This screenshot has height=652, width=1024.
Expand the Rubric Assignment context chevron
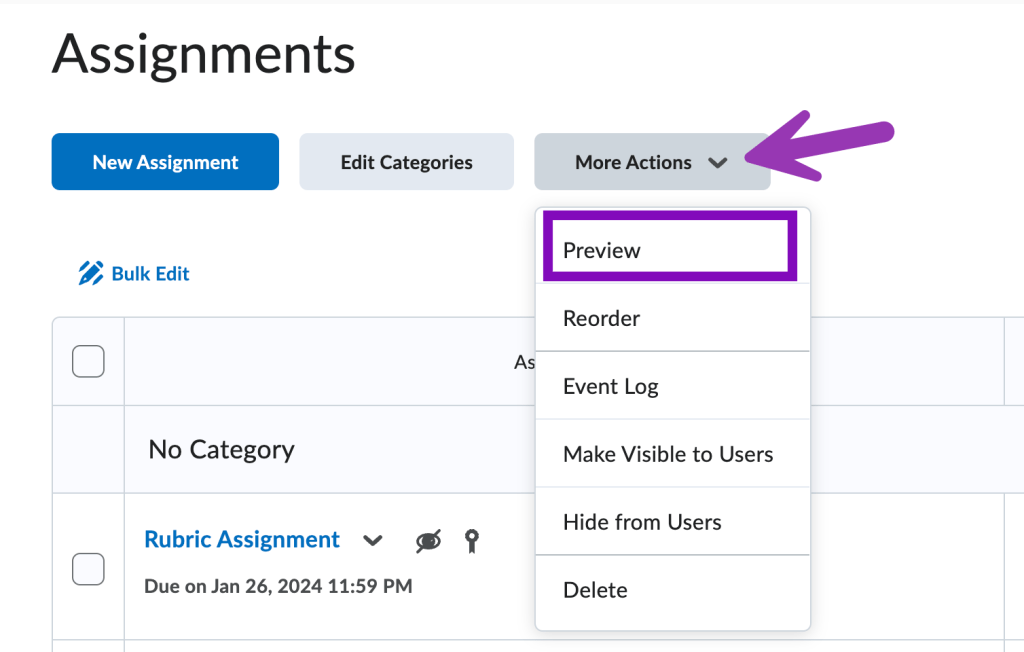pyautogui.click(x=373, y=540)
